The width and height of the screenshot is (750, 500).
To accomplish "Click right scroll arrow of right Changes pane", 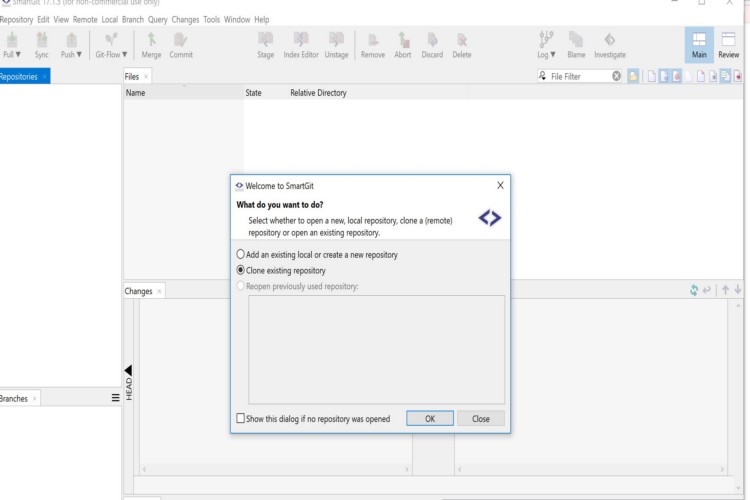I will [x=722, y=469].
